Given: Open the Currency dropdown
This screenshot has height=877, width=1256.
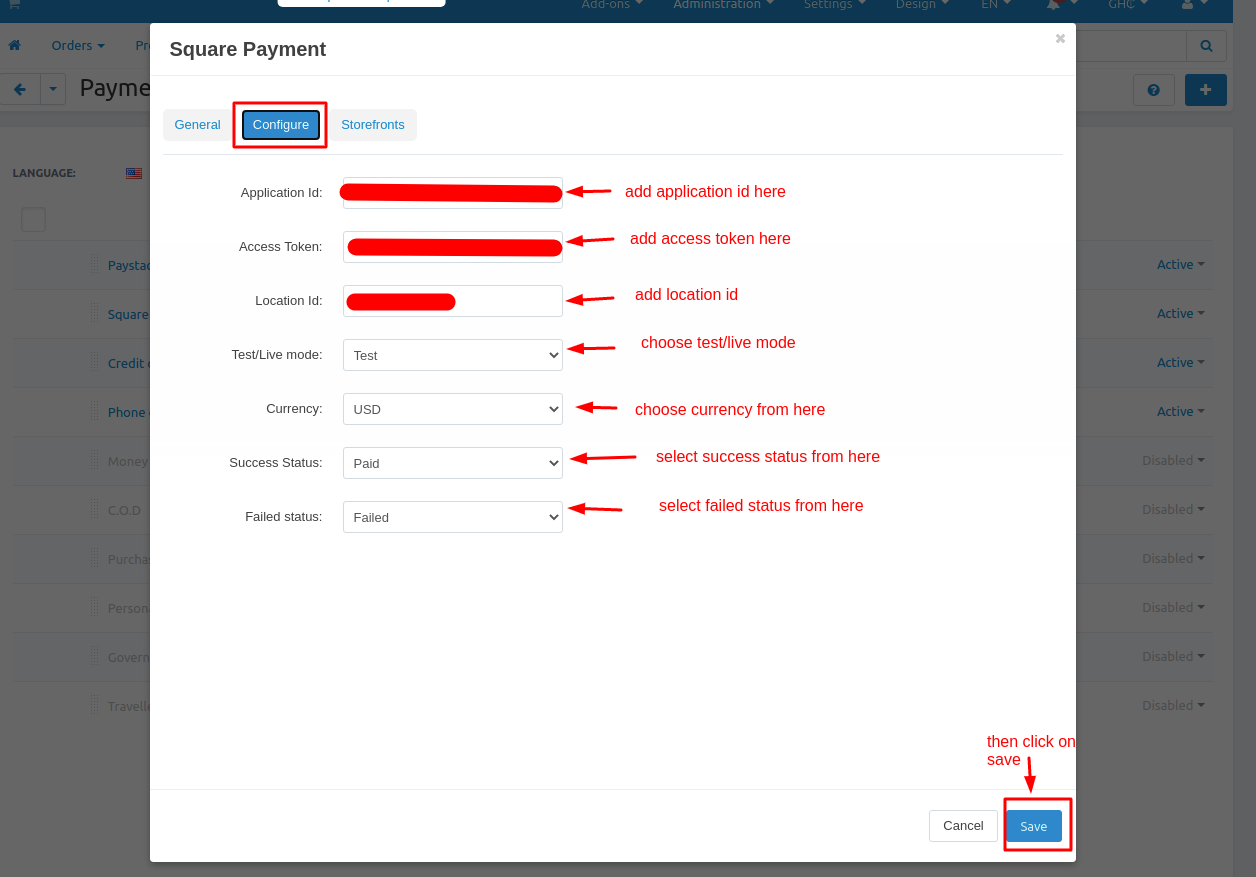Looking at the screenshot, I should point(452,409).
